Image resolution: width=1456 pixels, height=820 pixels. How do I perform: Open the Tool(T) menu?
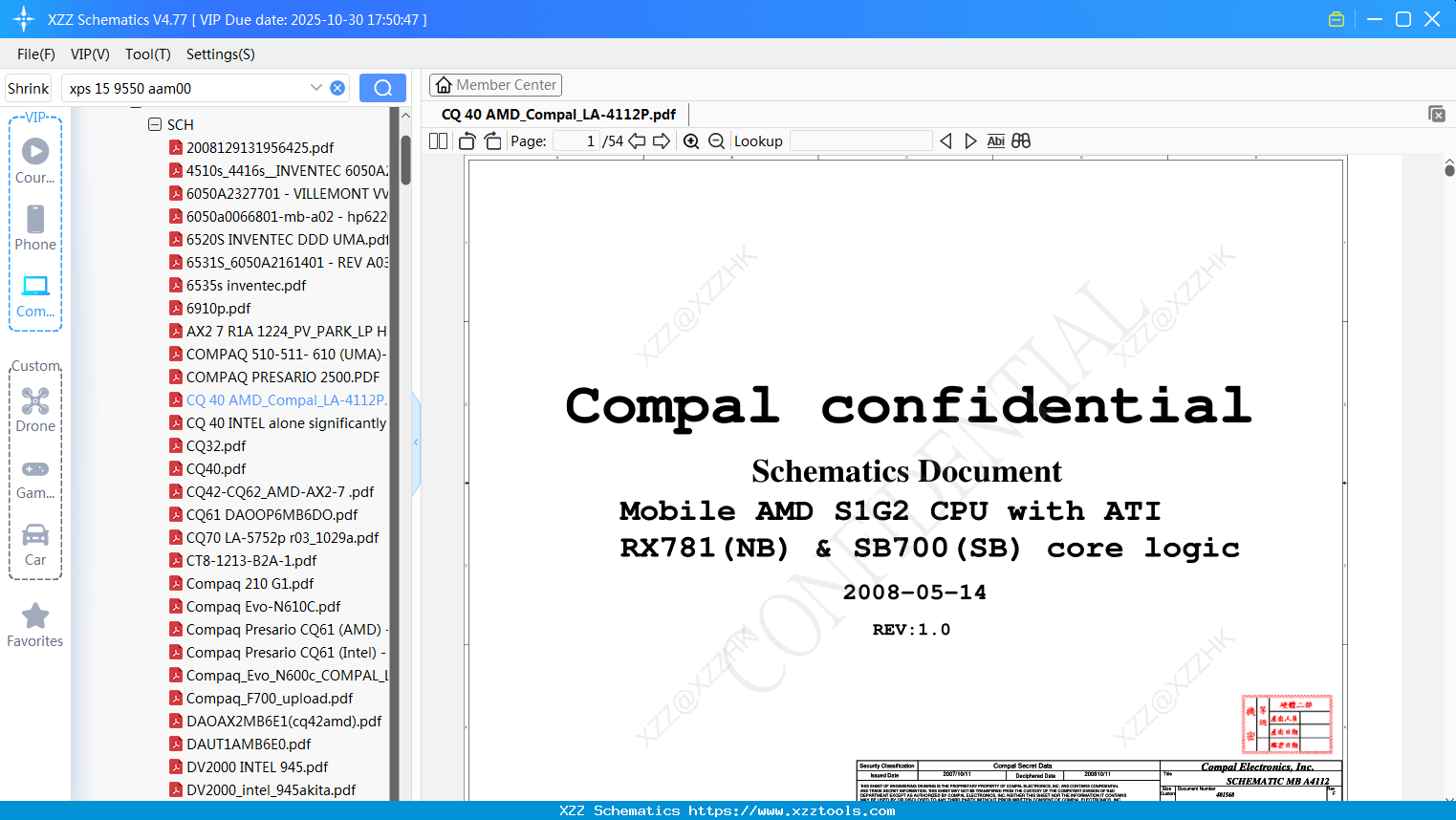pyautogui.click(x=148, y=54)
